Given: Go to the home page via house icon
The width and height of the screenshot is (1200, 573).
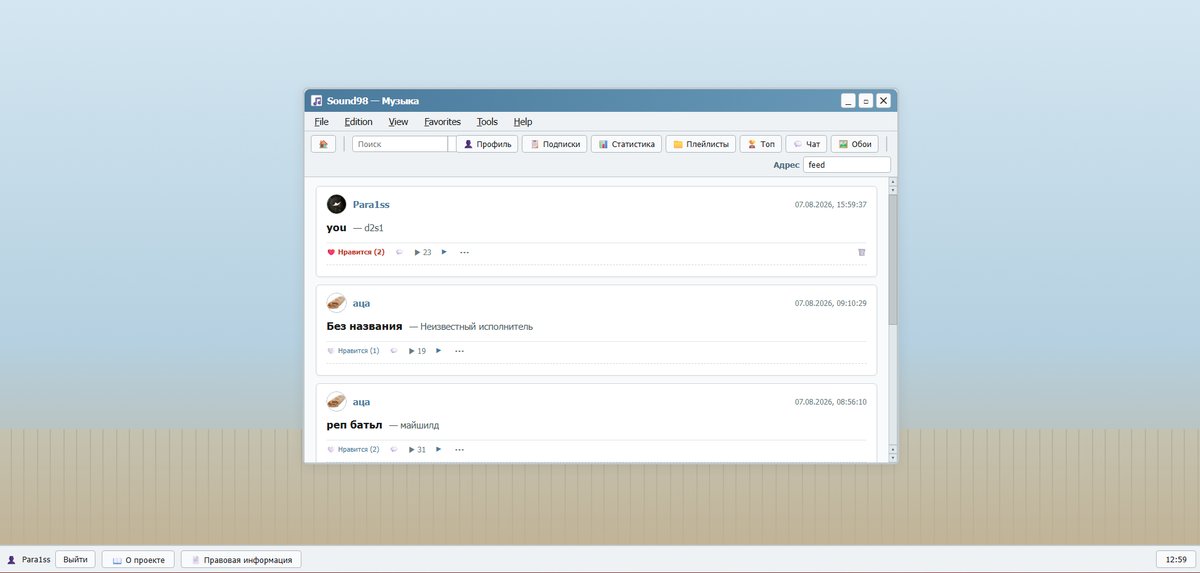Looking at the screenshot, I should click(x=323, y=144).
